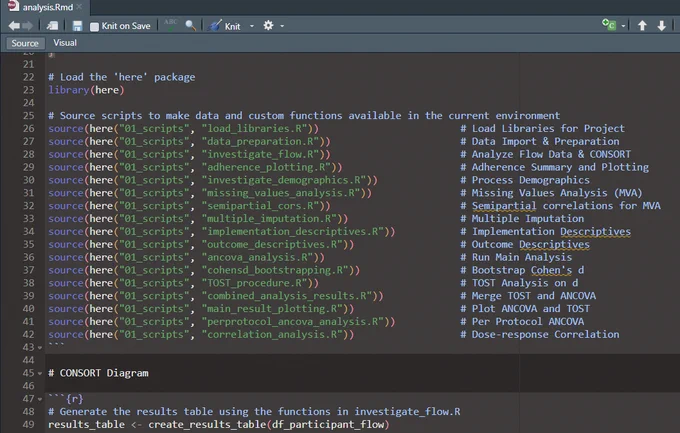This screenshot has height=433, width=680.
Task: Click the "investigate_flow.R" source line
Action: tap(190, 154)
